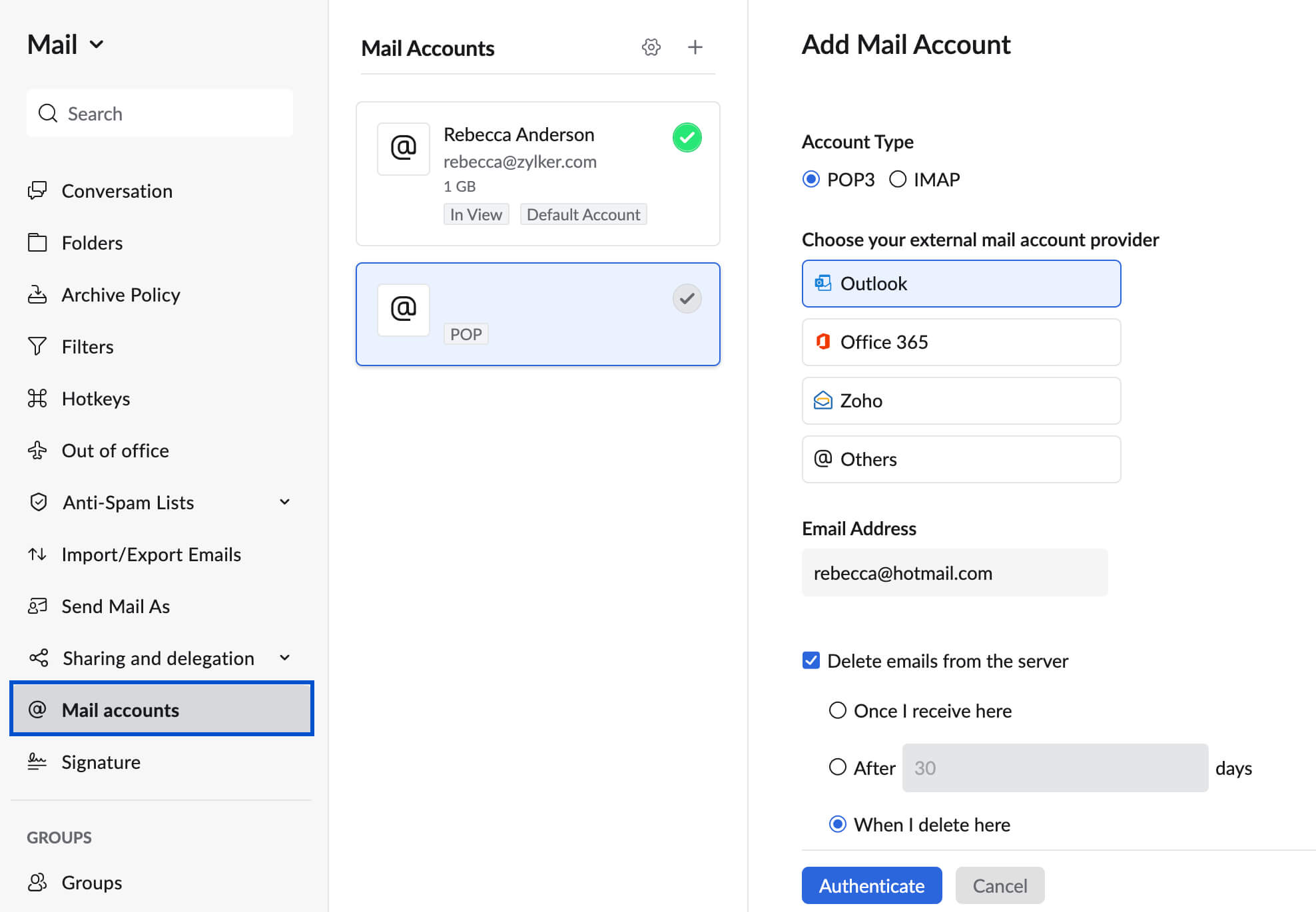Cancel adding the mail account
This screenshot has height=912, width=1316.
tap(999, 885)
